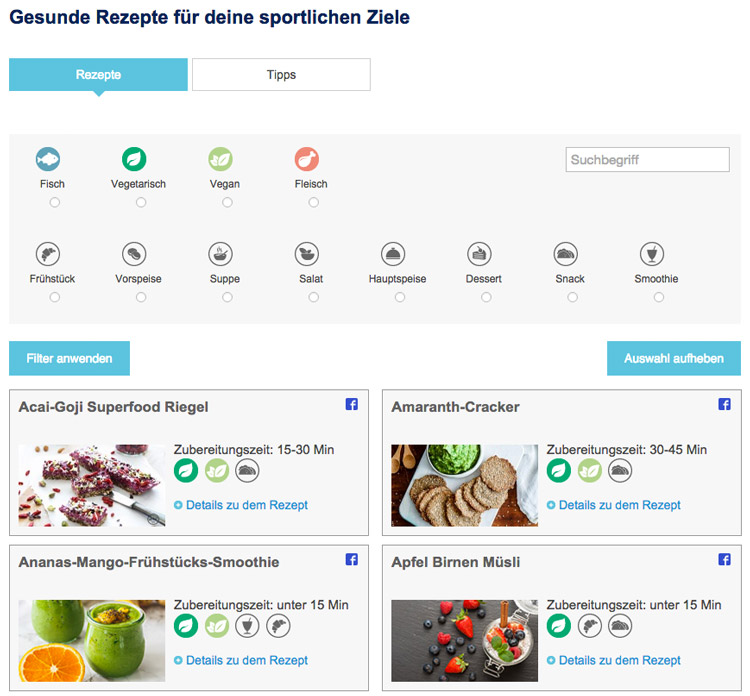The width and height of the screenshot is (750, 696).
Task: Share Amaranth-Cracker via Facebook icon
Action: (725, 405)
